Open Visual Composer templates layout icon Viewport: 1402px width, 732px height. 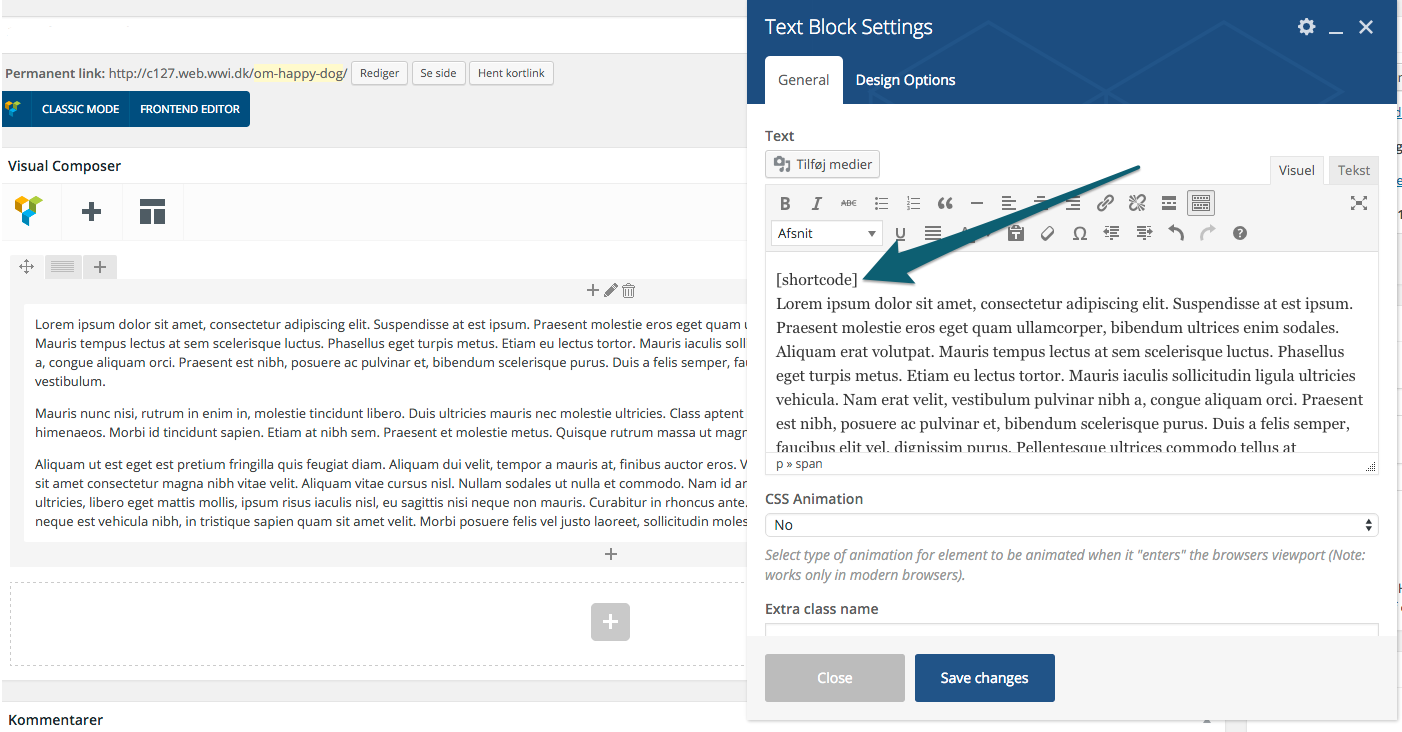click(x=152, y=211)
